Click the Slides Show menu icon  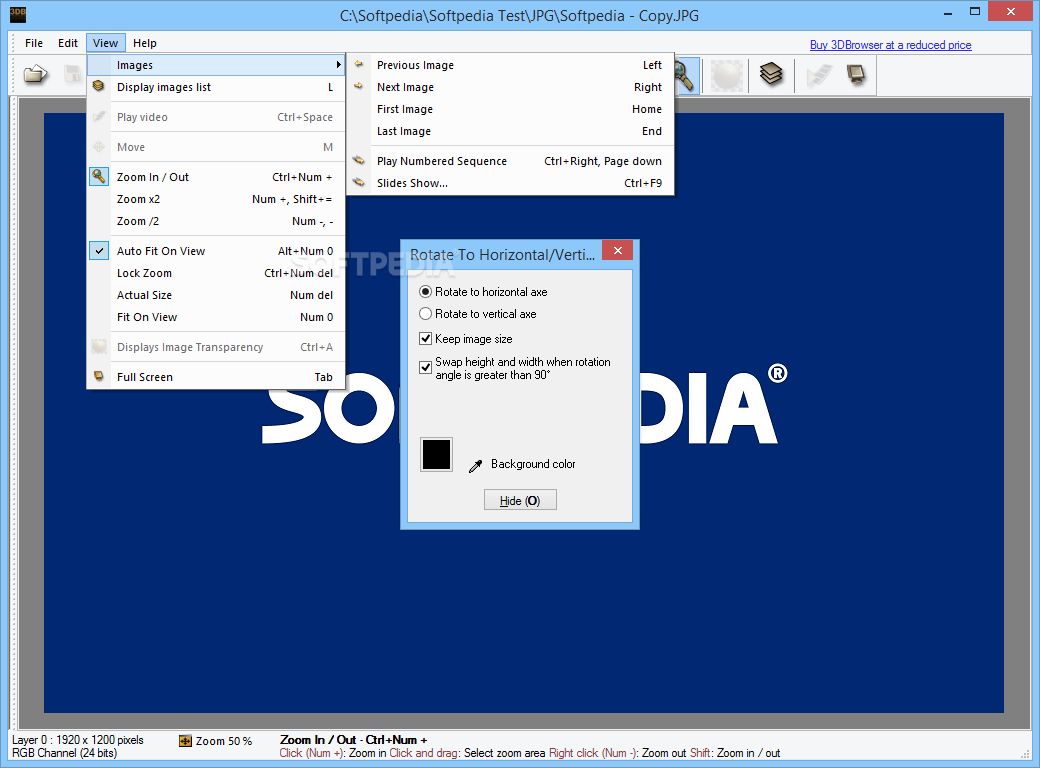359,182
